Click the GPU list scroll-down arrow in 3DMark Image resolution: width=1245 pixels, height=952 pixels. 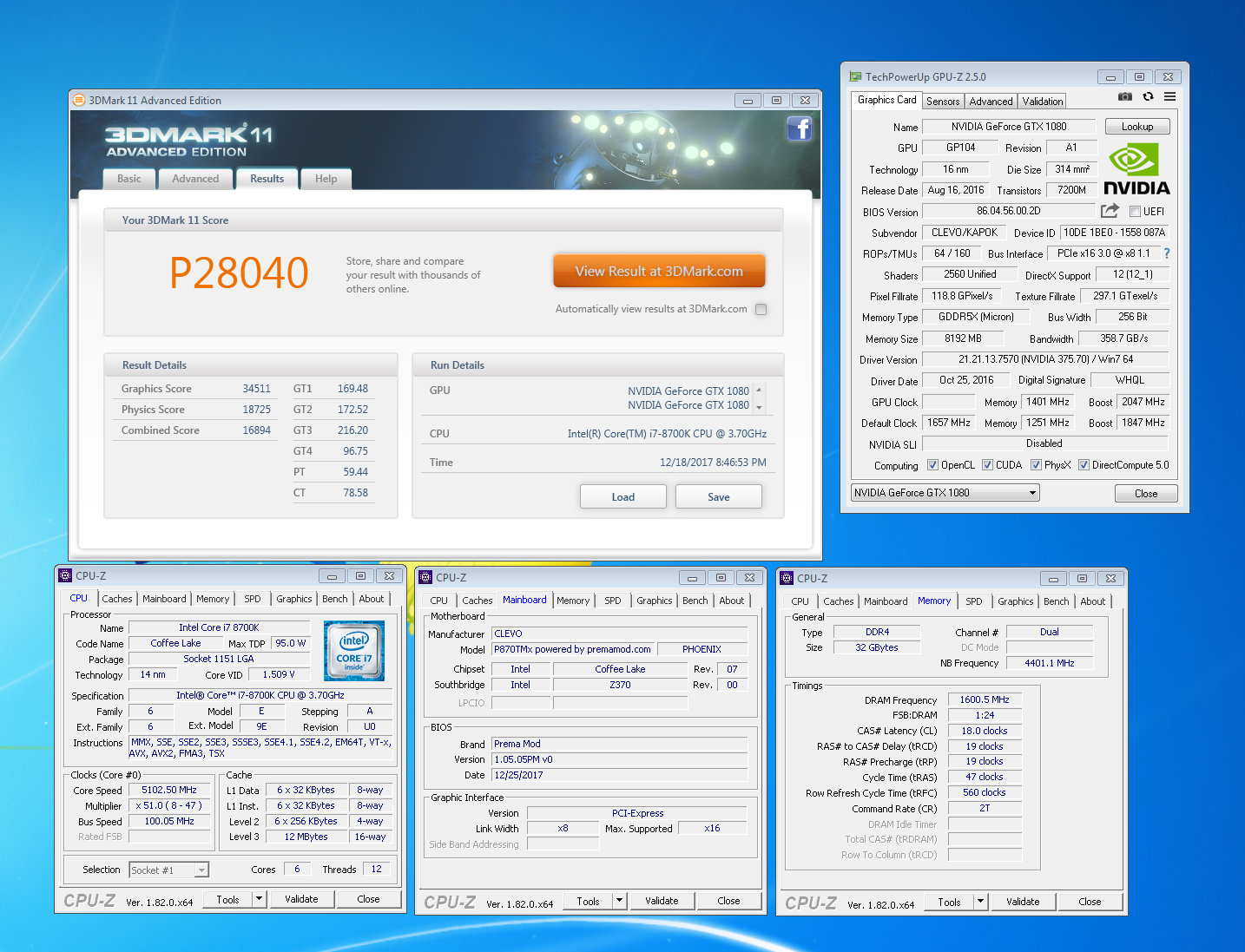(x=759, y=407)
